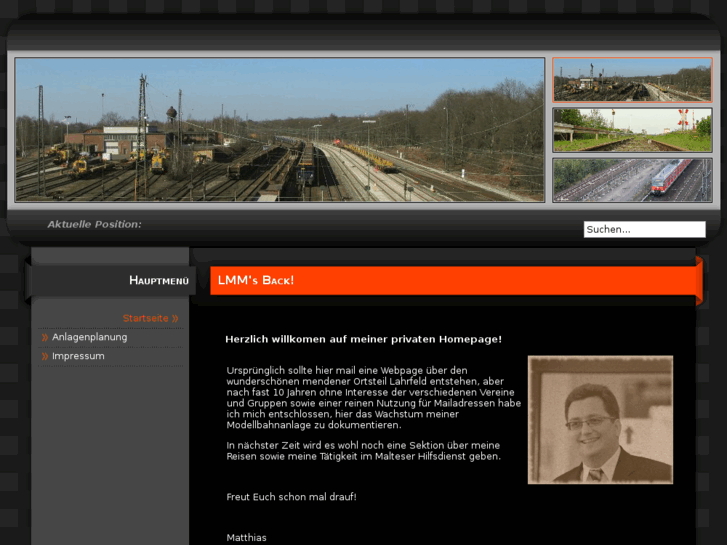Open the Anlagenplanung menu item

tap(89, 337)
